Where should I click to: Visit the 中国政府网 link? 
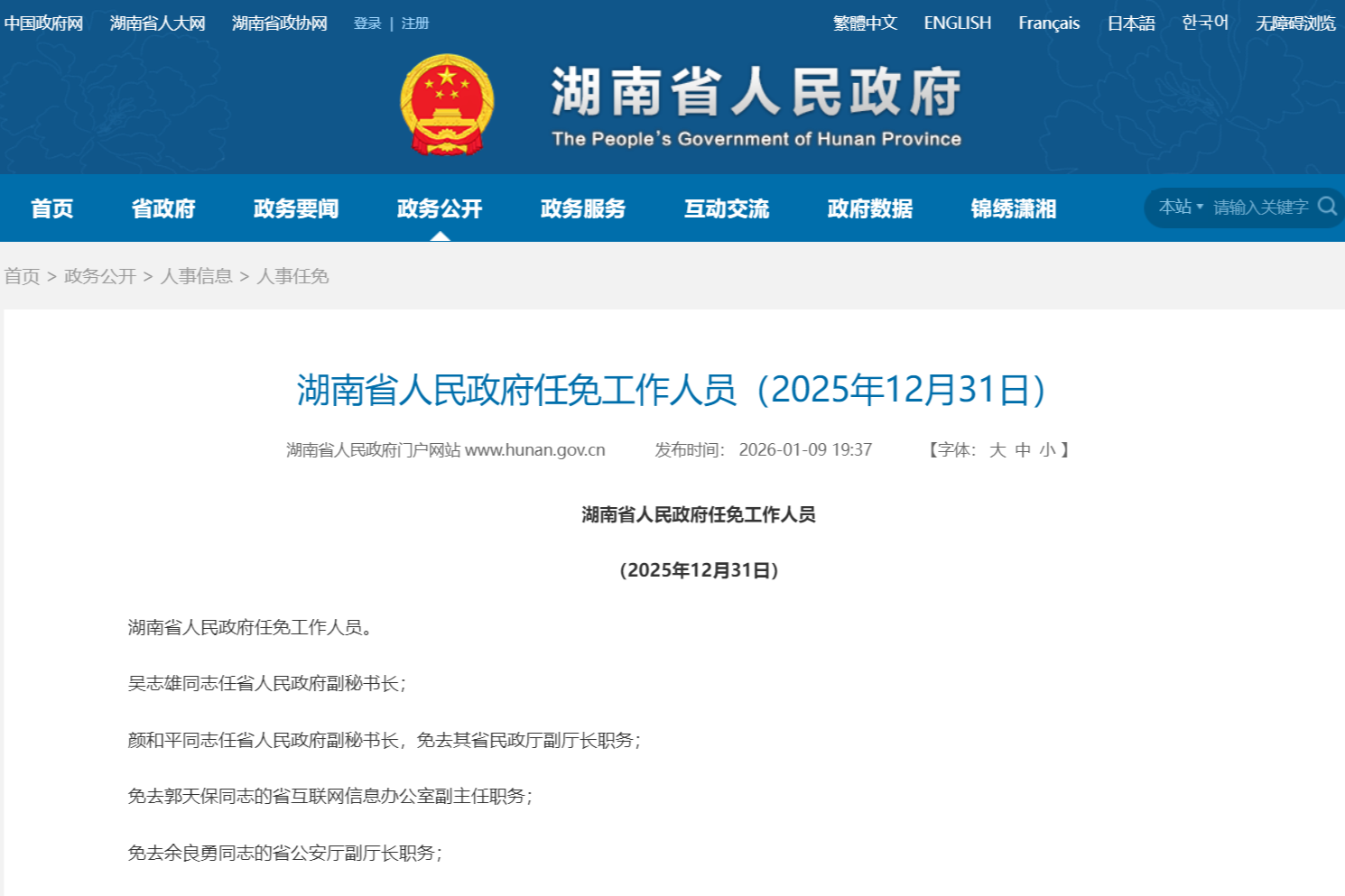(x=43, y=23)
